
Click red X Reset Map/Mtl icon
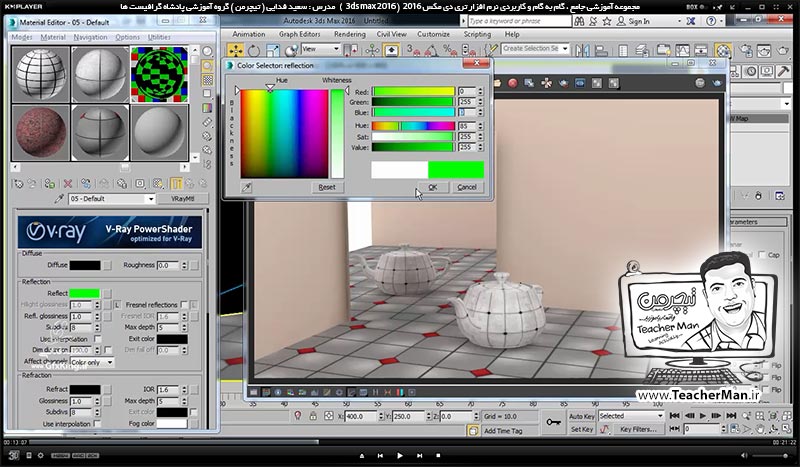click(67, 184)
